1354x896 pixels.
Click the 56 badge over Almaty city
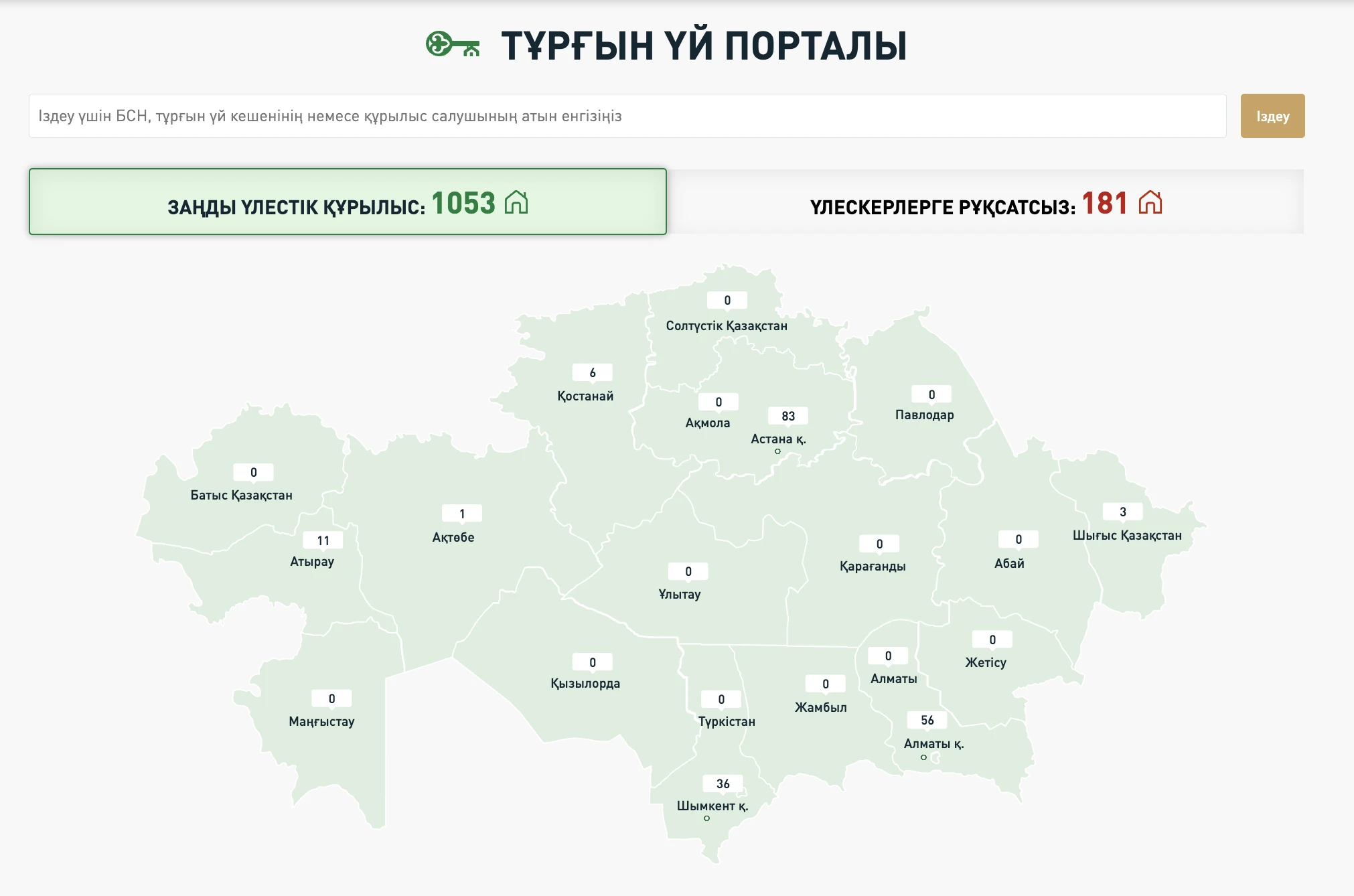[x=927, y=720]
